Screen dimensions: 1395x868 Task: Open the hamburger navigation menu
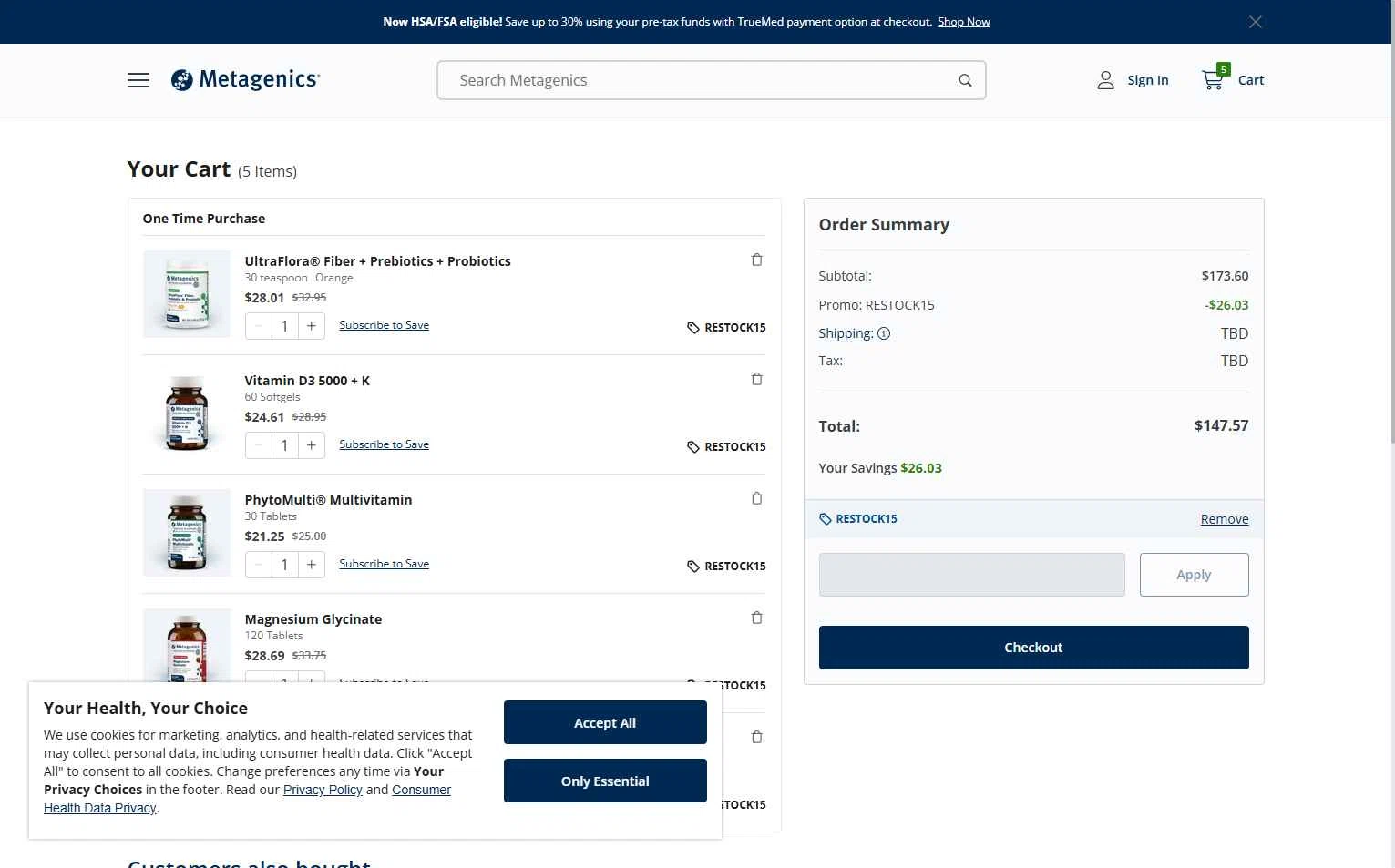pyautogui.click(x=138, y=80)
